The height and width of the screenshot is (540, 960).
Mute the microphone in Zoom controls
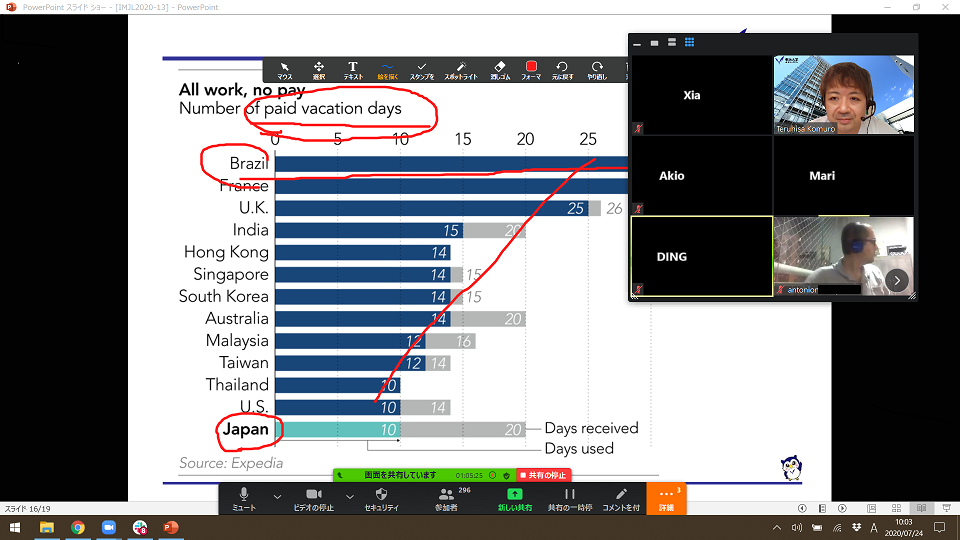pyautogui.click(x=244, y=499)
